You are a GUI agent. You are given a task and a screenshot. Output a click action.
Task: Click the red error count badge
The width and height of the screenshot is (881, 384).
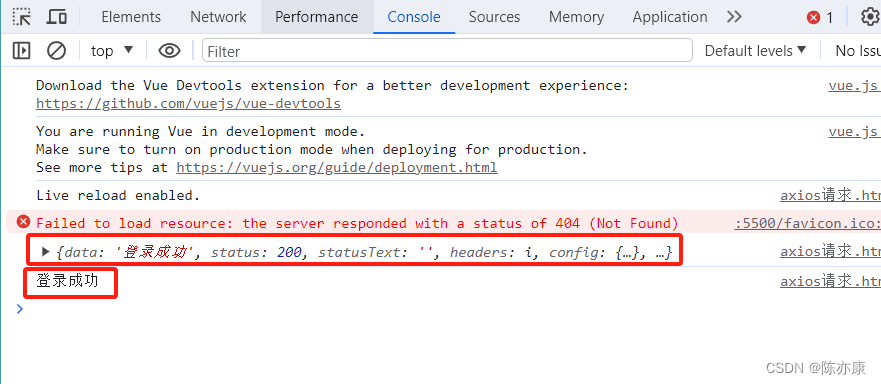coord(820,18)
